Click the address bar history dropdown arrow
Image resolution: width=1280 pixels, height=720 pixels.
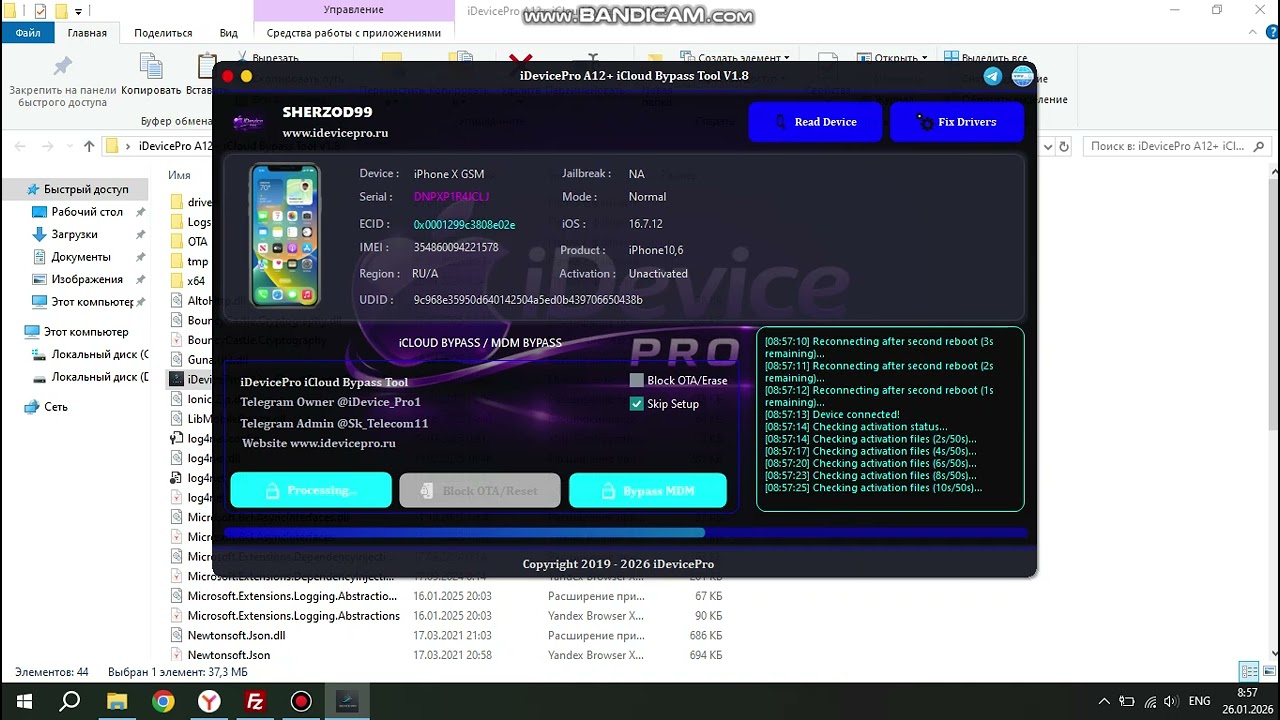tap(1048, 146)
